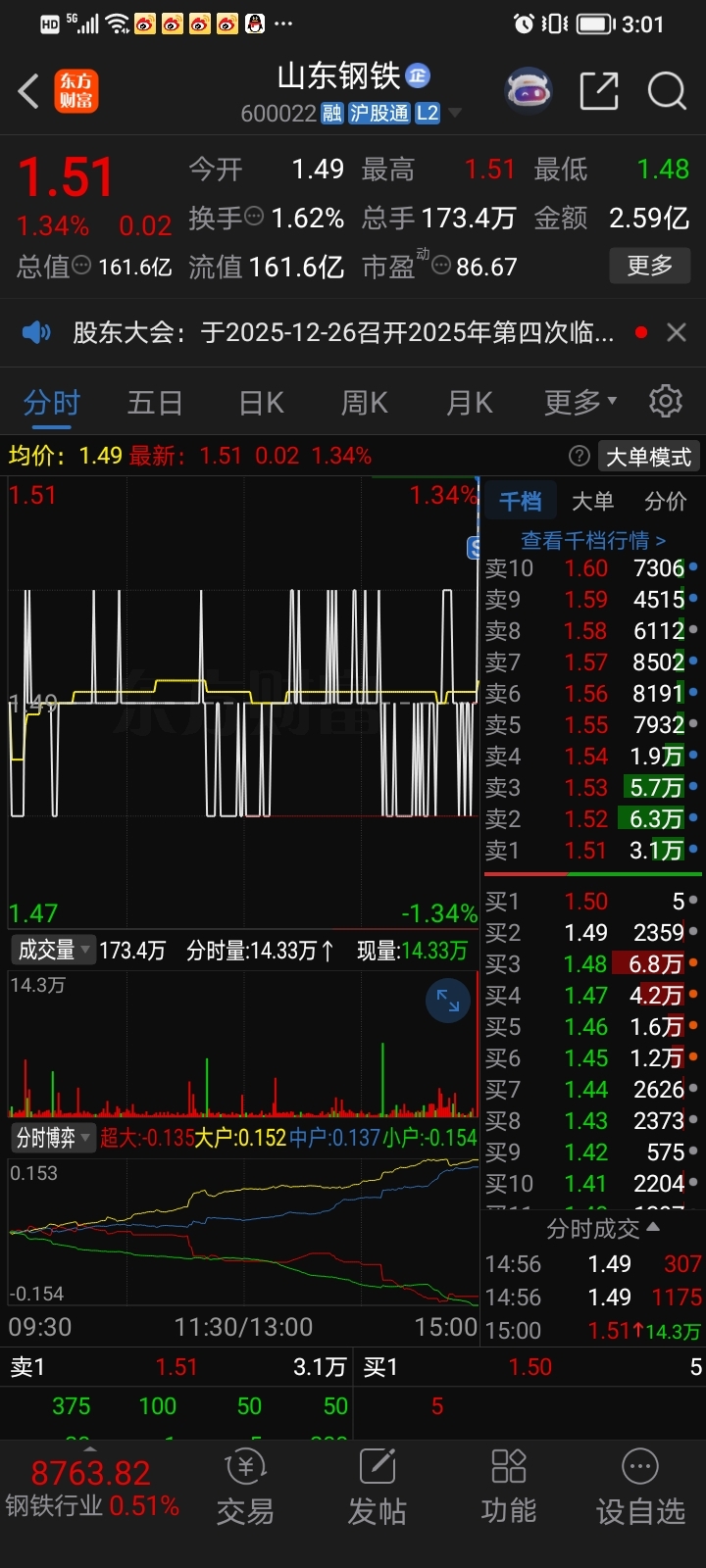
Task: Tap the 市盈 86.67 value
Action: coord(486,267)
